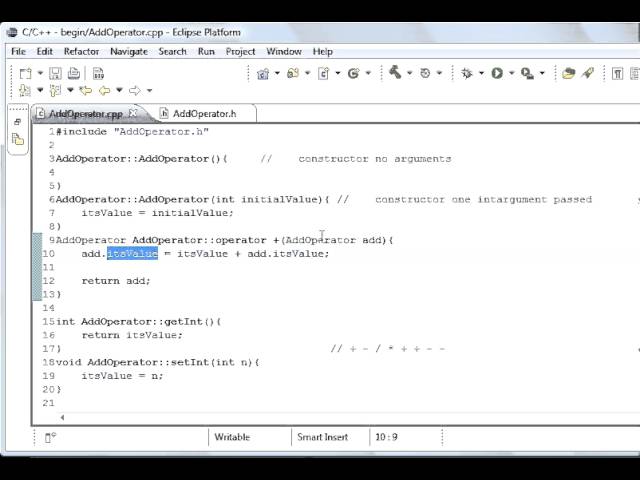Image resolution: width=640 pixels, height=480 pixels.
Task: Click the 'return add;' code line
Action: pos(116,281)
